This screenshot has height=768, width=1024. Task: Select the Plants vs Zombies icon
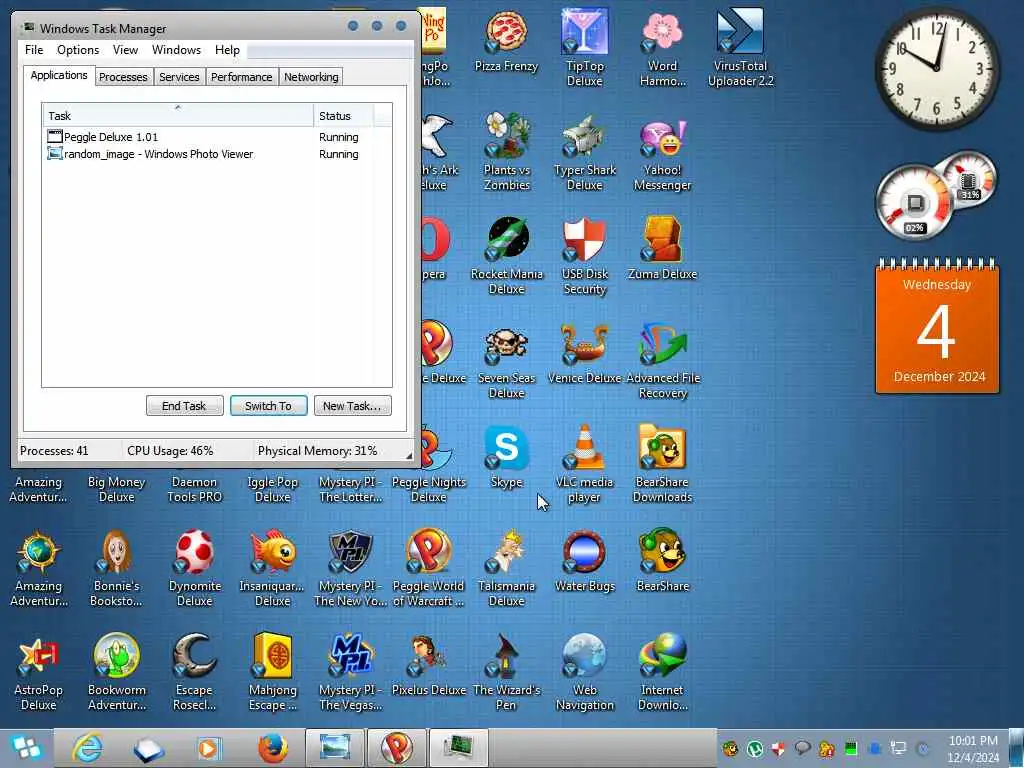tap(507, 151)
